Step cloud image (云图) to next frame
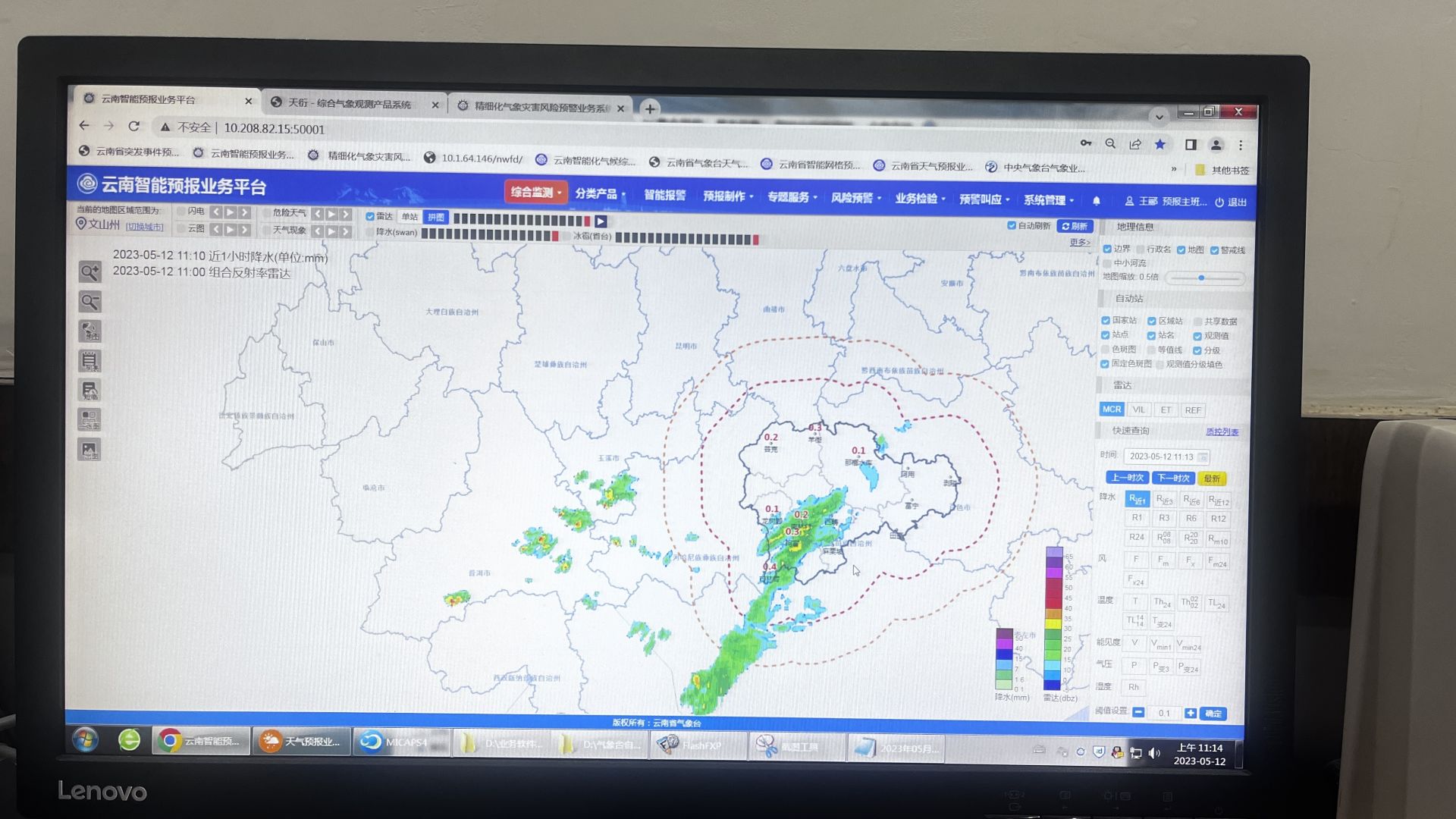1456x819 pixels. 245,229
